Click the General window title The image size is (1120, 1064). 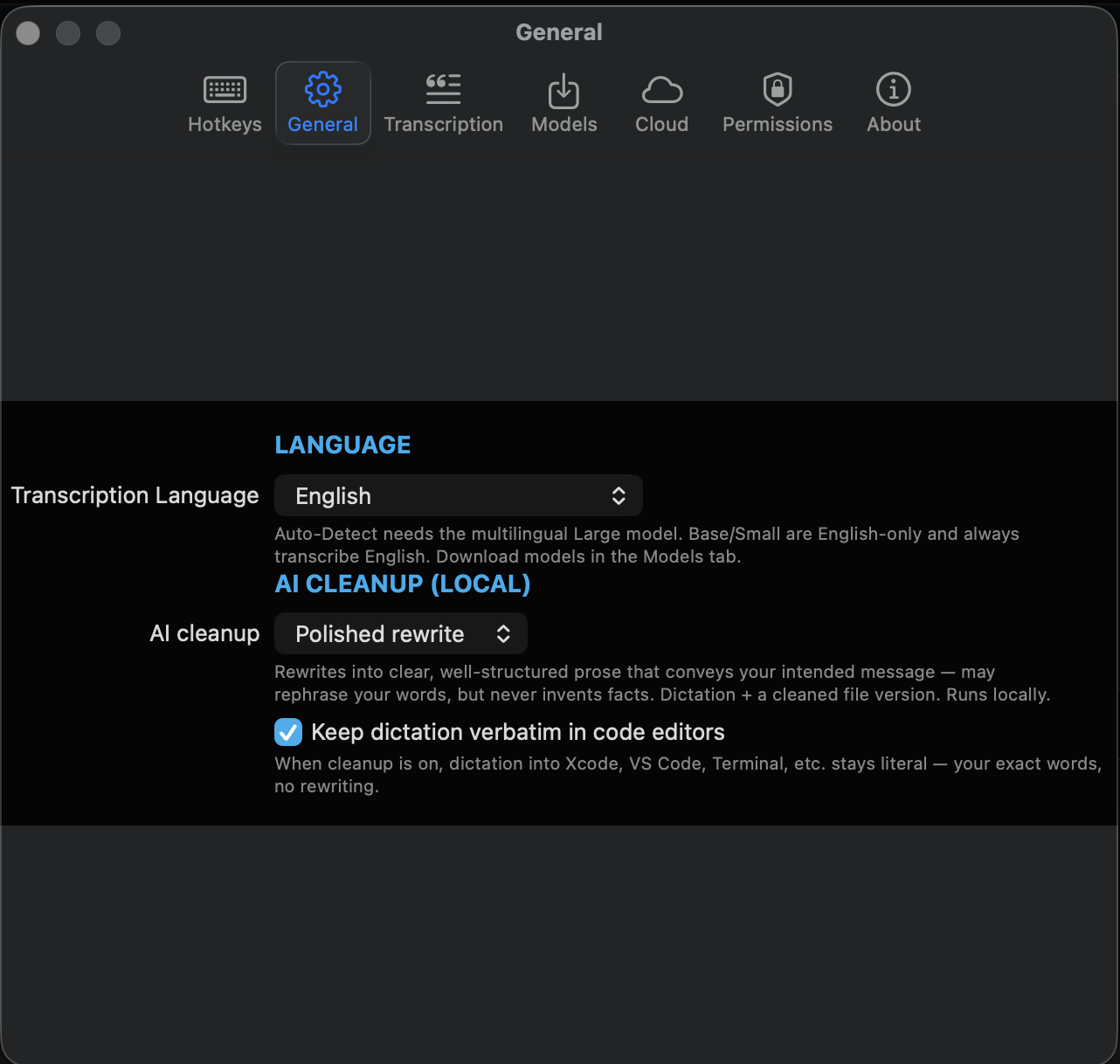(559, 32)
